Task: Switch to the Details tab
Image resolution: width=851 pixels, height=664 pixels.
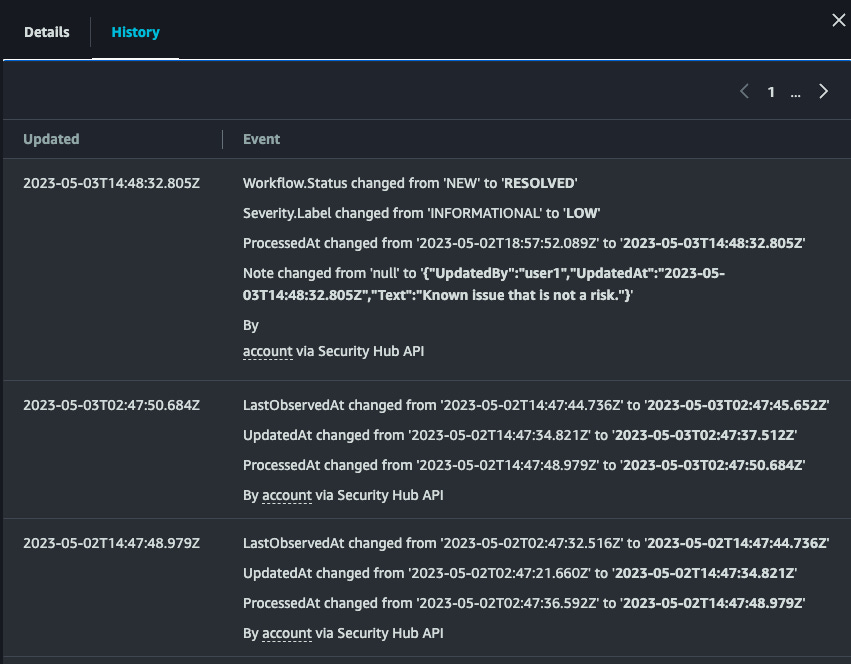Action: (46, 32)
